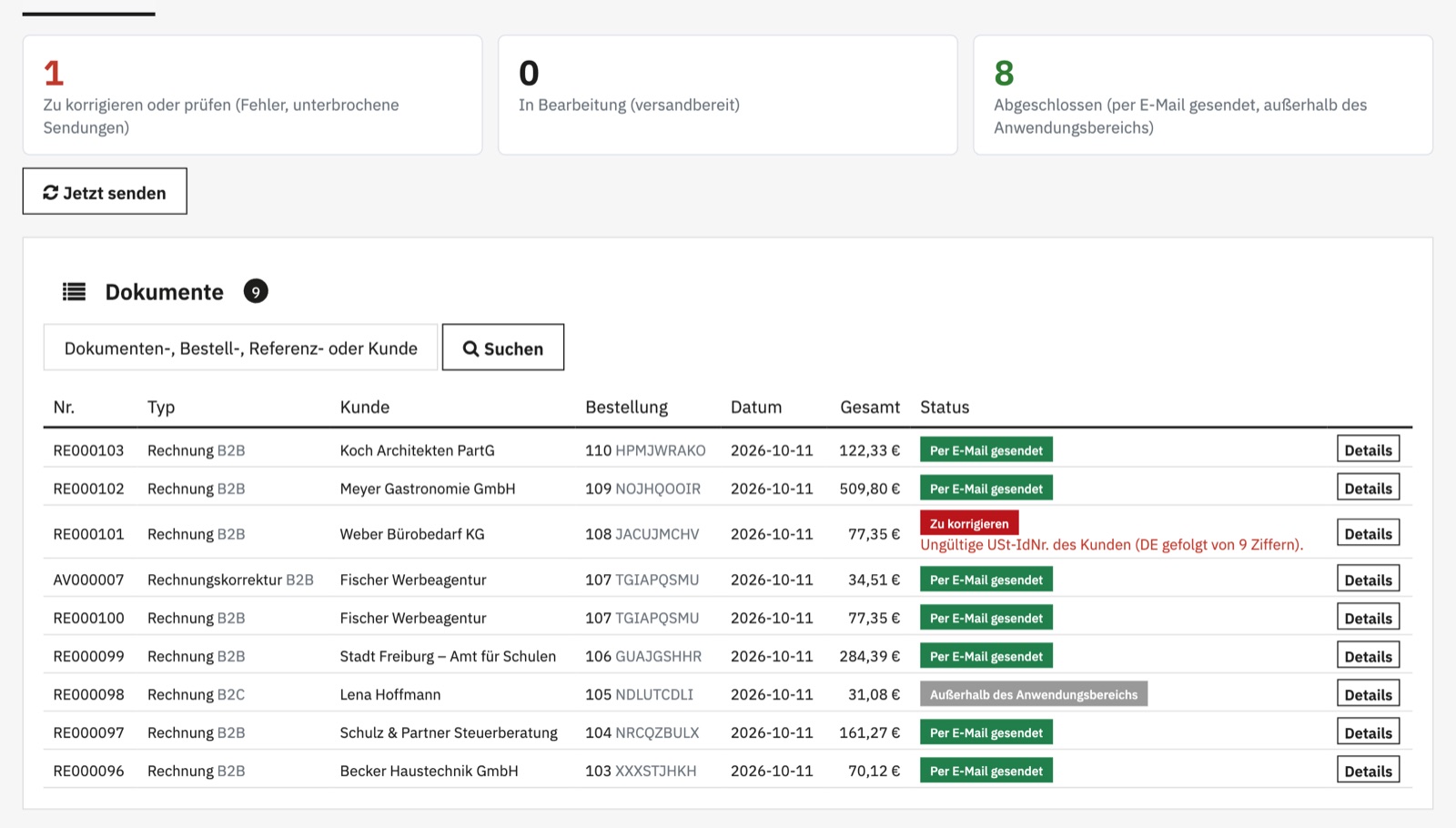Click the total 509,80 €
This screenshot has height=828, width=1456.
(x=870, y=489)
